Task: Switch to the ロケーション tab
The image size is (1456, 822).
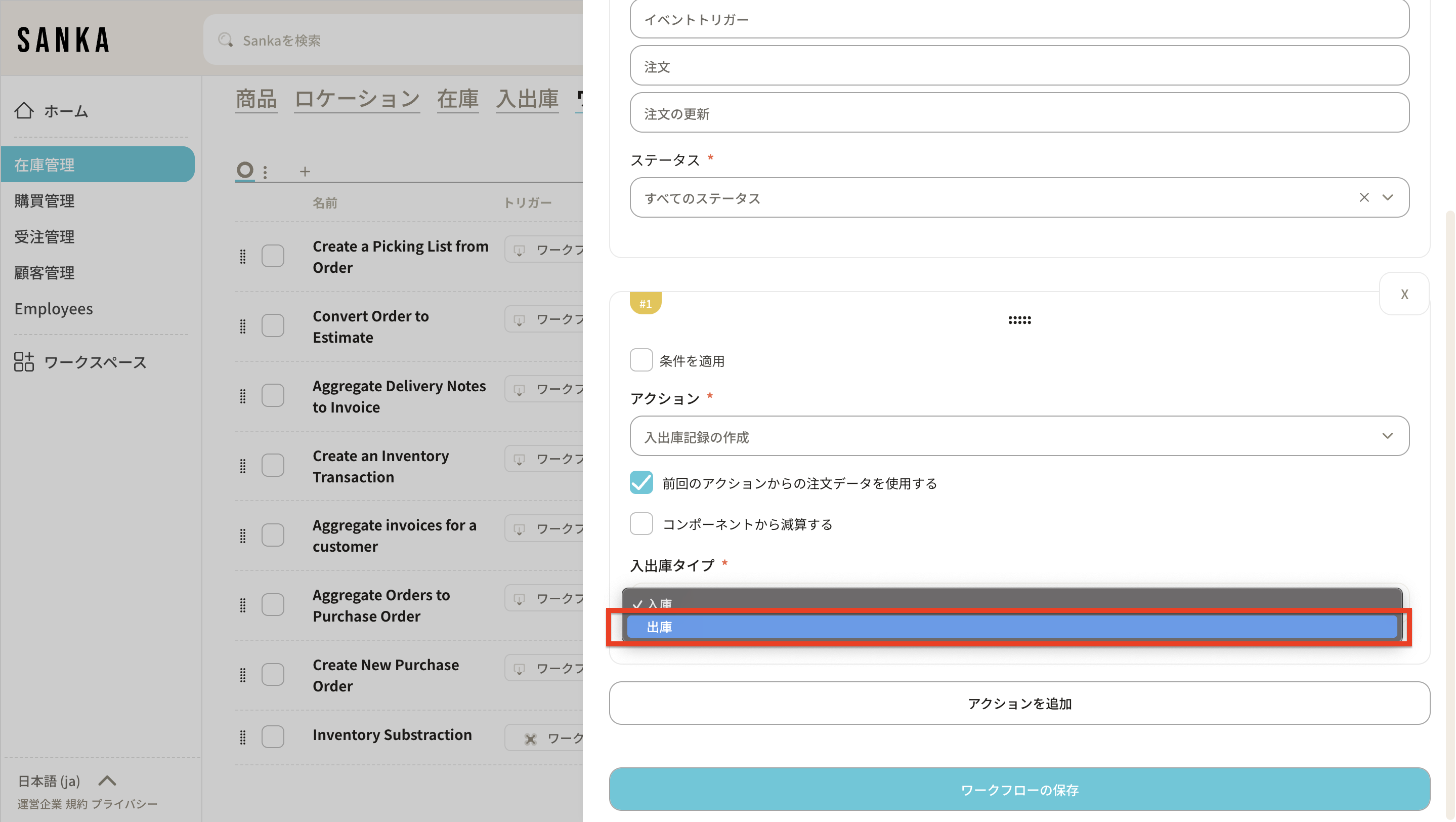Action: (357, 99)
